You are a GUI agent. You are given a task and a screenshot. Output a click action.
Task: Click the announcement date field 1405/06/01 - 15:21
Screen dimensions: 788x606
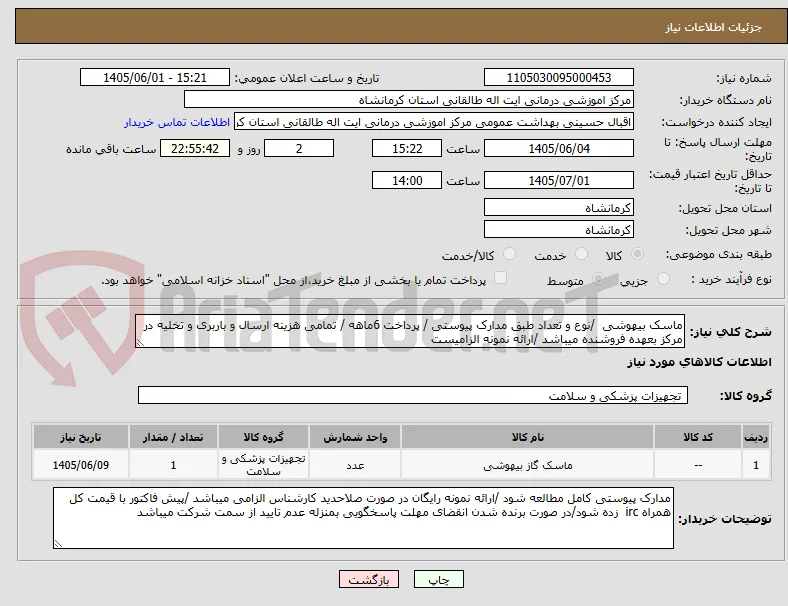tap(155, 78)
